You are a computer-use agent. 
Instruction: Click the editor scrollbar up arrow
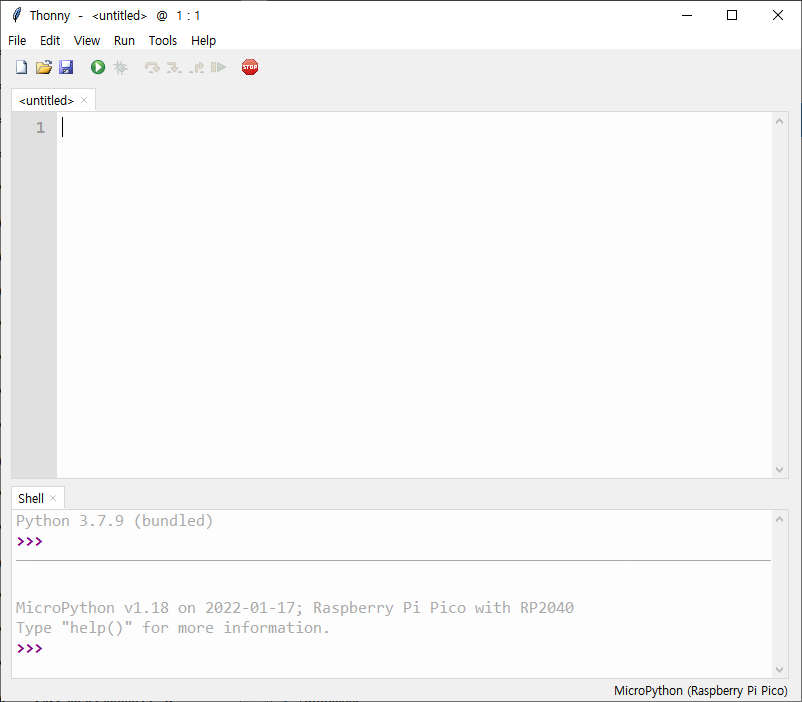click(x=779, y=121)
